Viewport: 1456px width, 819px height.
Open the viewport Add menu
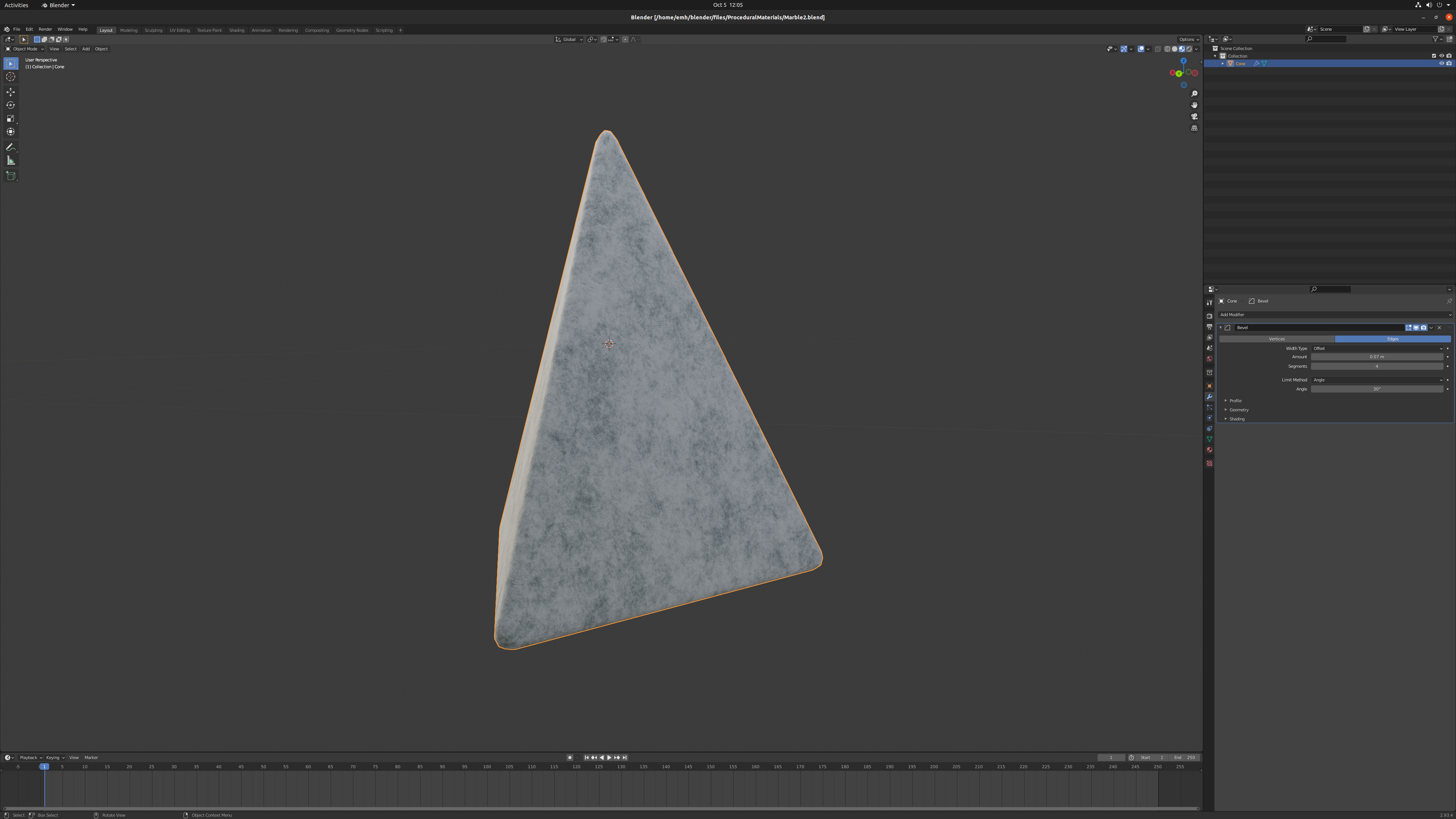pyautogui.click(x=86, y=49)
